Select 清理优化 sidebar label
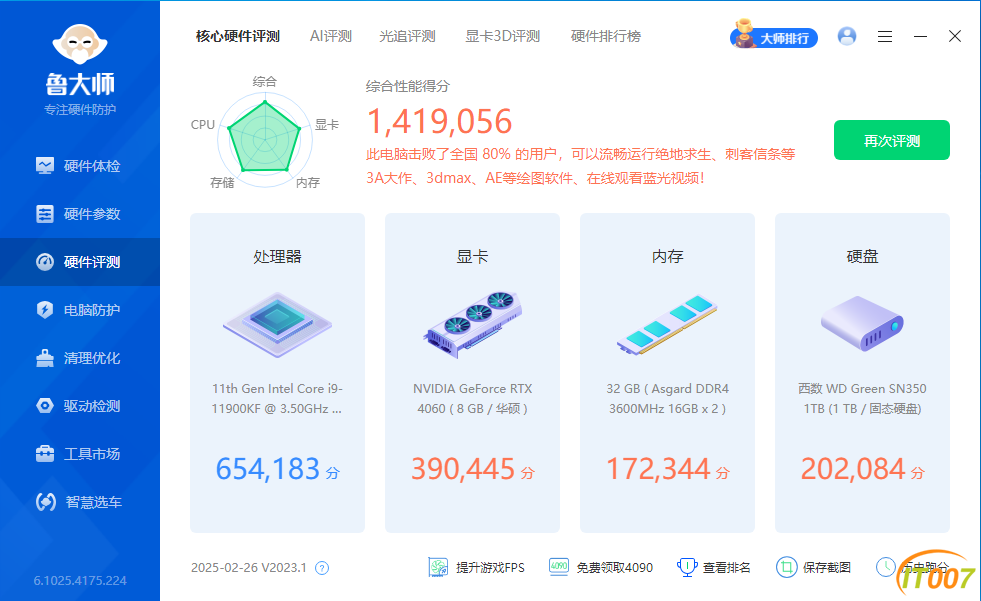This screenshot has width=981, height=601. tap(92, 358)
